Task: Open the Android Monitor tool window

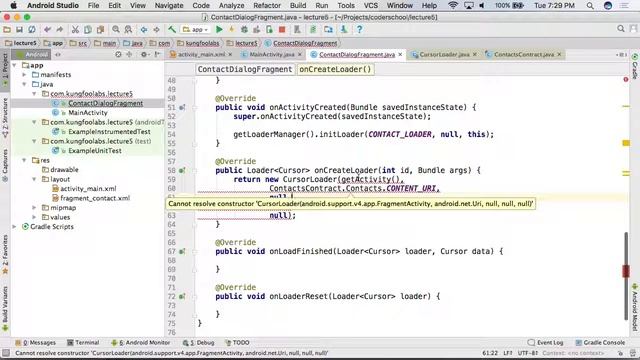Action: pos(140,342)
